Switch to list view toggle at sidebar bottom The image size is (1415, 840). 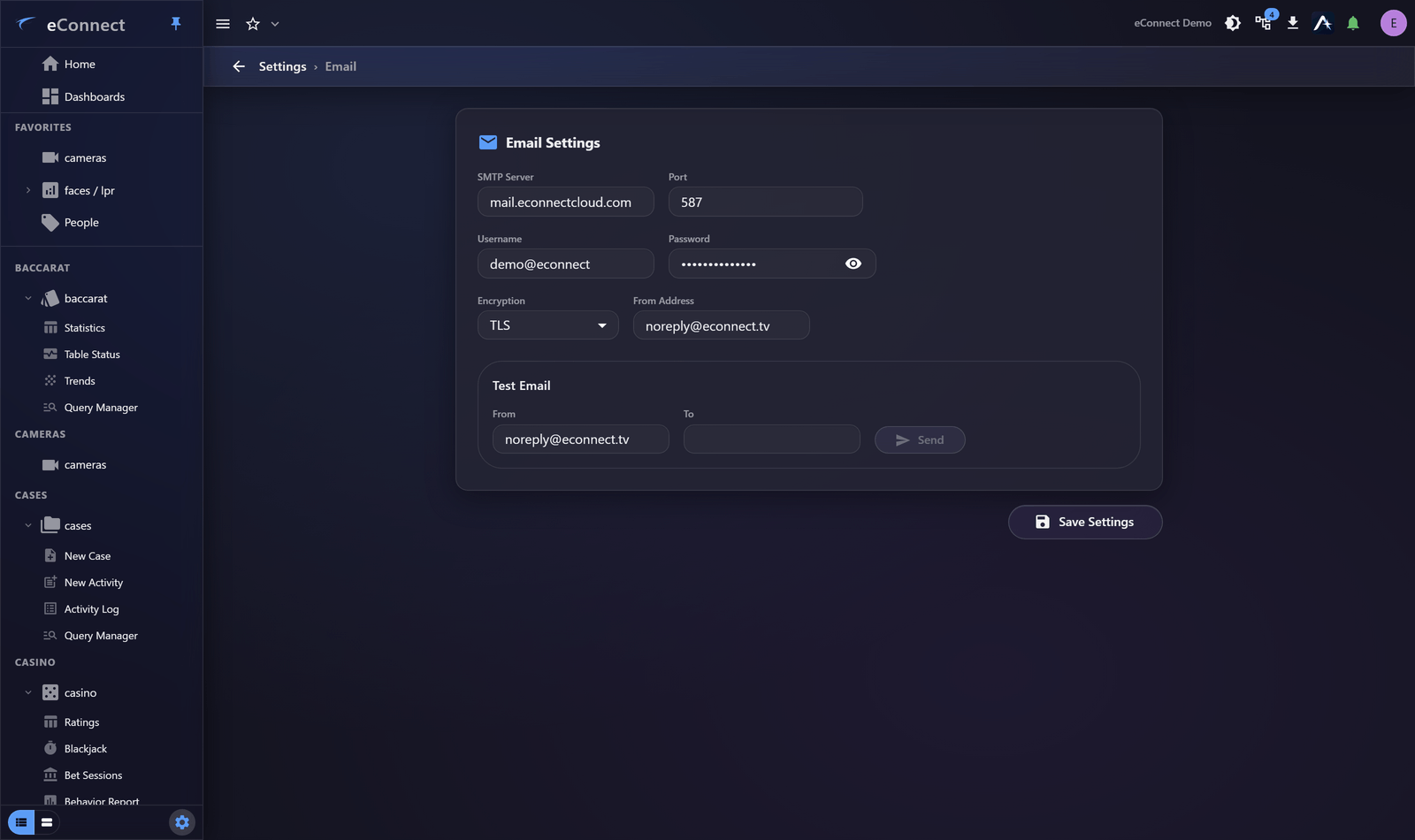21,822
